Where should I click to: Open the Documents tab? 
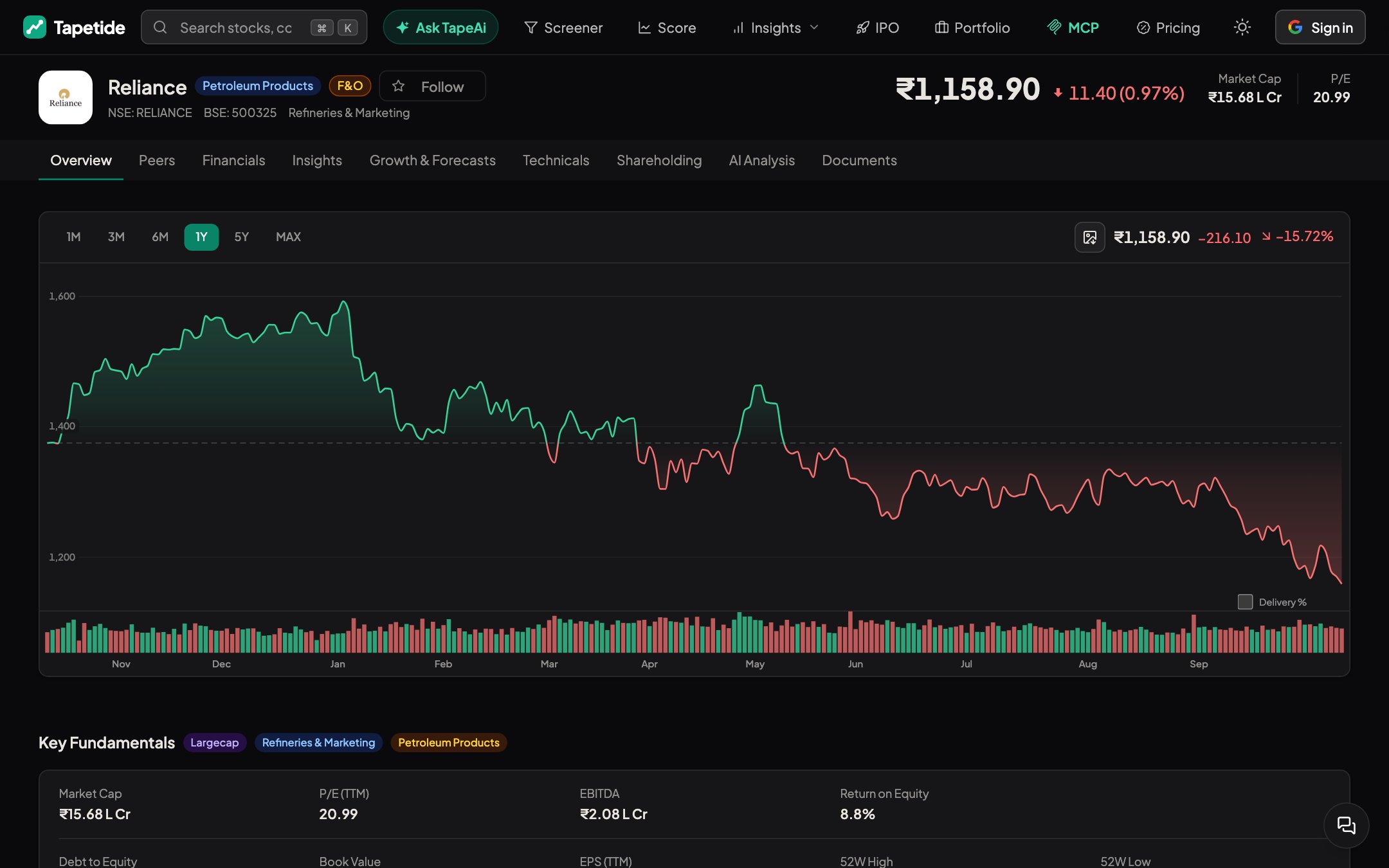[x=859, y=160]
